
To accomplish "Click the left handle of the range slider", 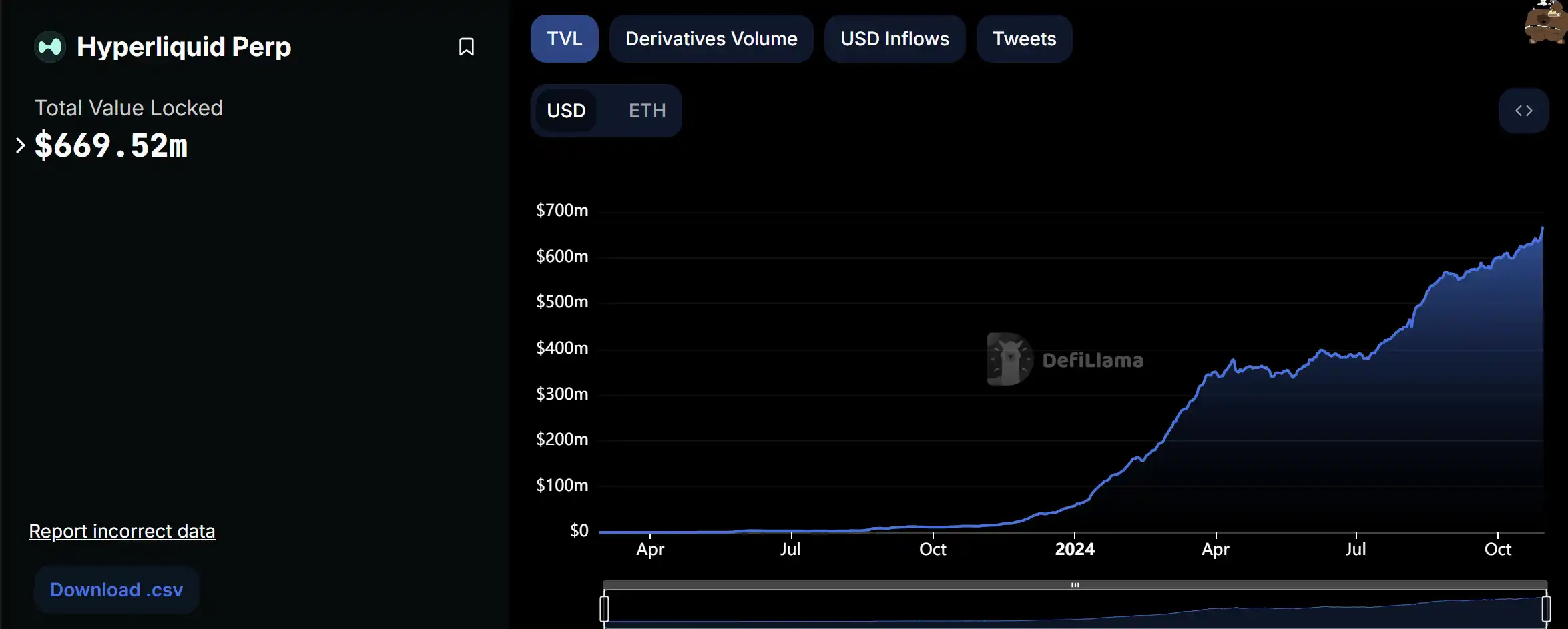I will [x=604, y=609].
